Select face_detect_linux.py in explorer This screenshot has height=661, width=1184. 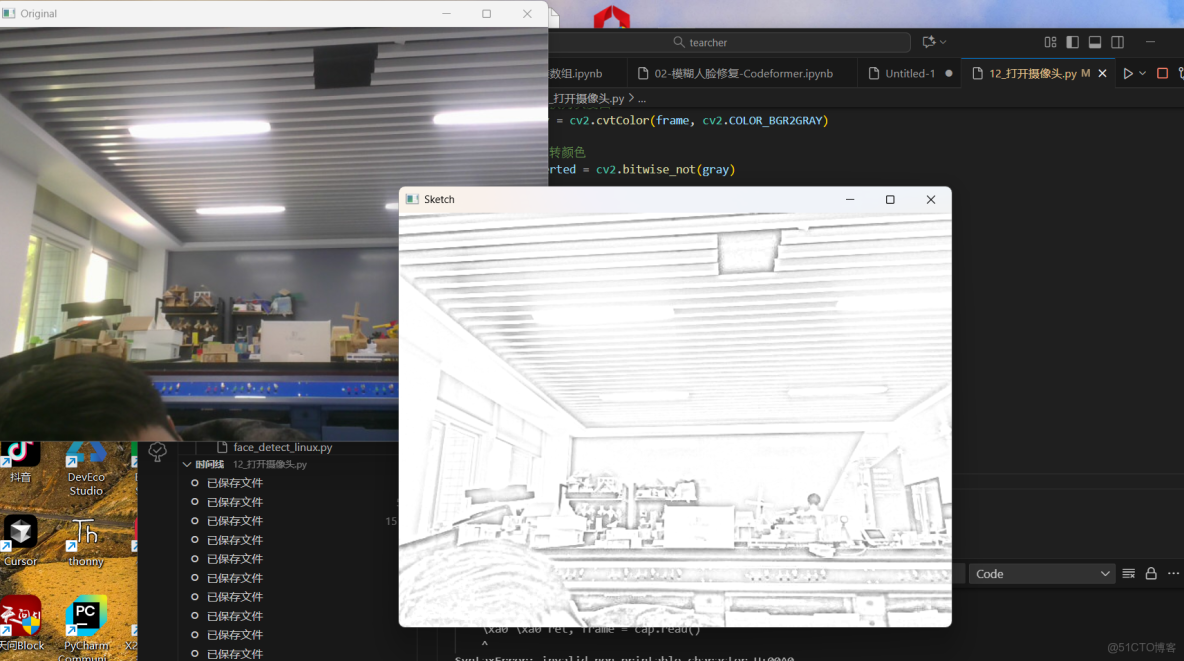pos(282,447)
